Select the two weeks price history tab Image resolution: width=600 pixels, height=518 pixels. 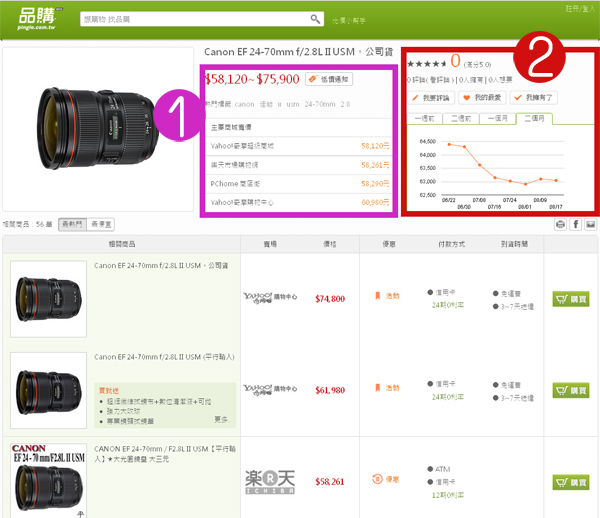pos(461,119)
